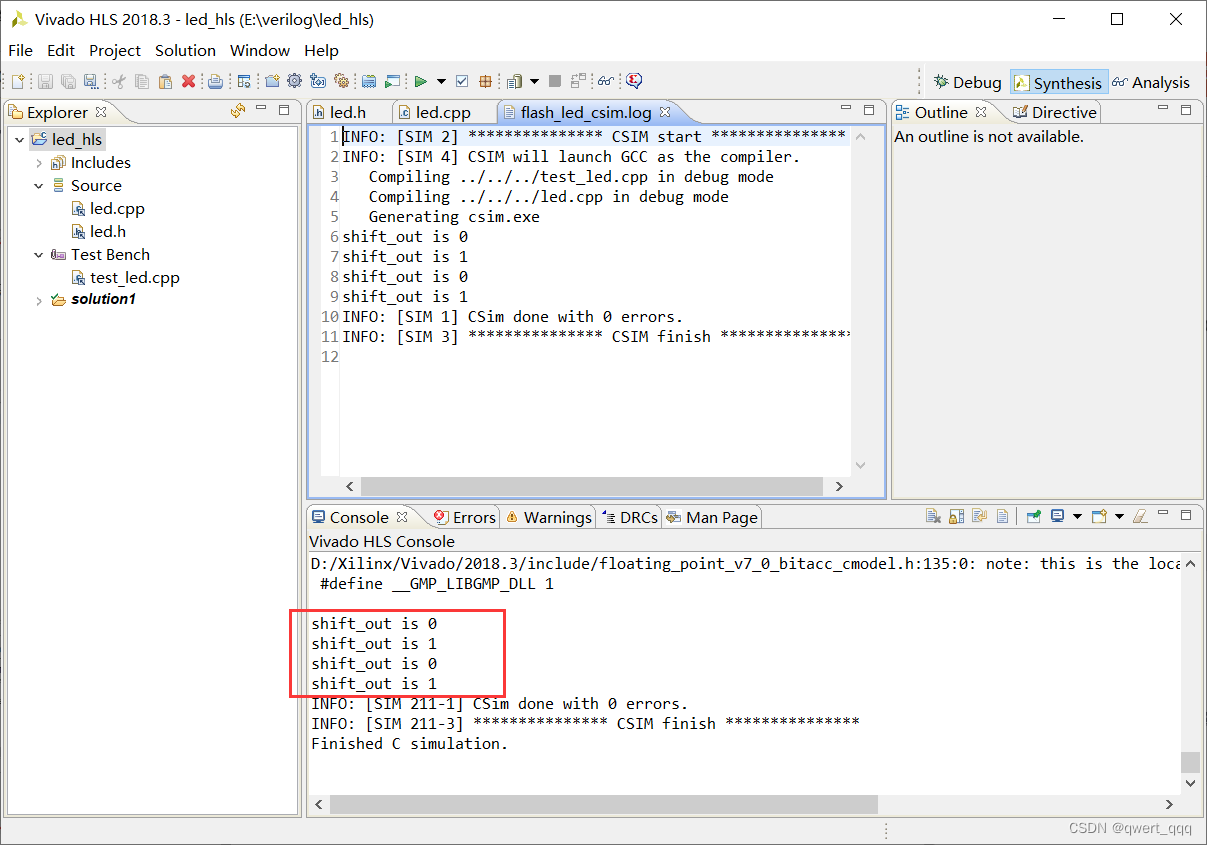Click the Export RTL package icon

coord(485,81)
